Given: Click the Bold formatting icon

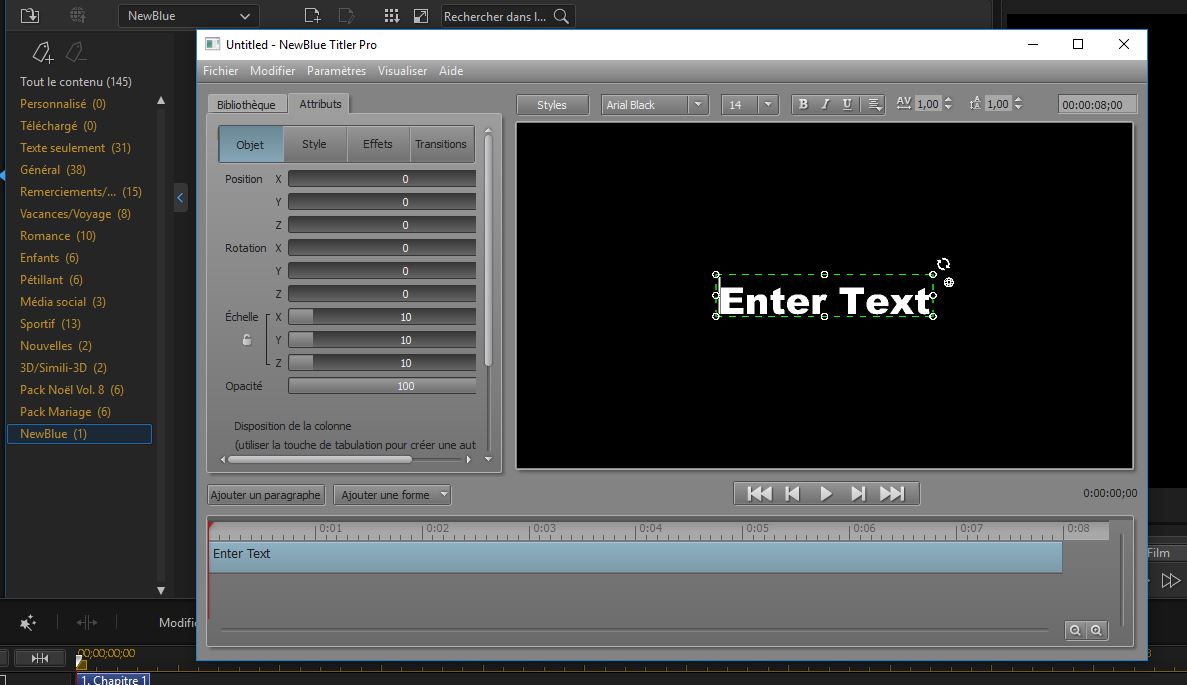Looking at the screenshot, I should click(x=802, y=105).
